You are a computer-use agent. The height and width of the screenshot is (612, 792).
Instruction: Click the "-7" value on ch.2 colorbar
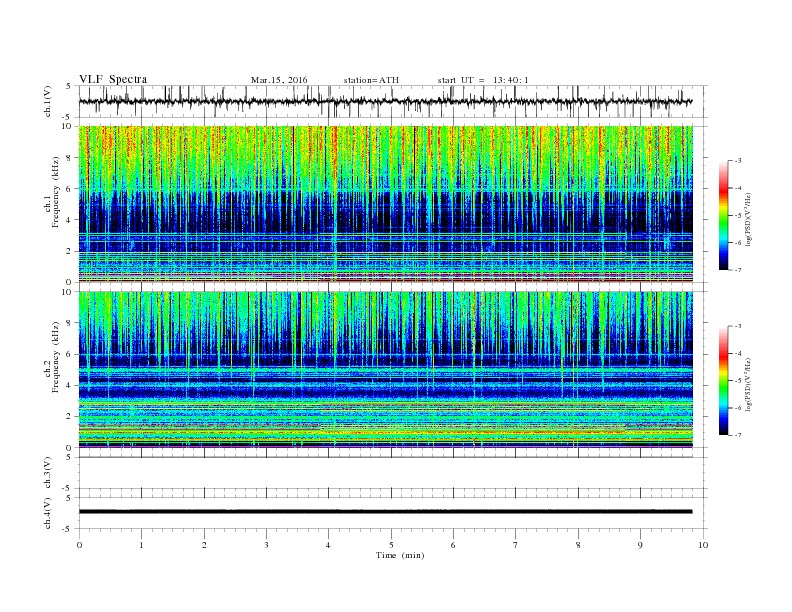pos(738,435)
